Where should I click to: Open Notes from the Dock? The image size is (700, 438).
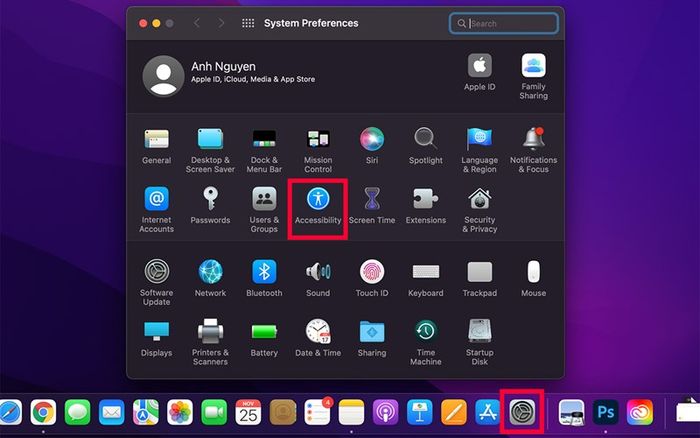(x=351, y=412)
